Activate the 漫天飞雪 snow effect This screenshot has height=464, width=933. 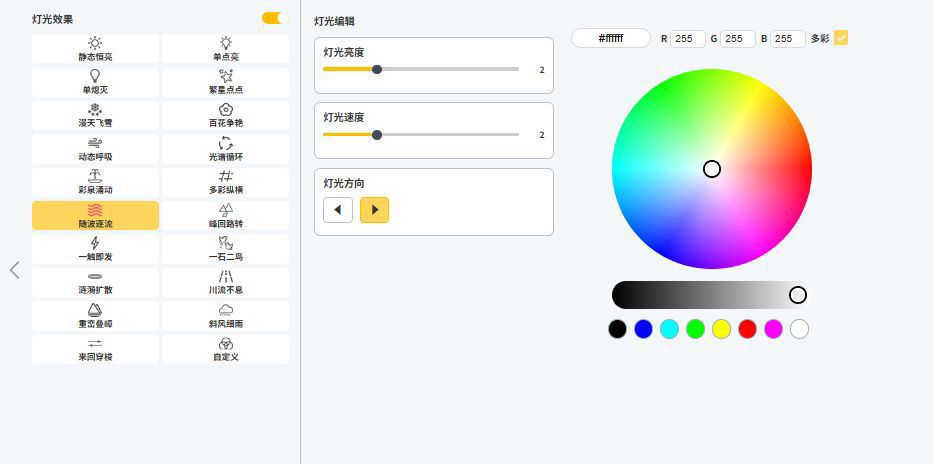pos(95,115)
